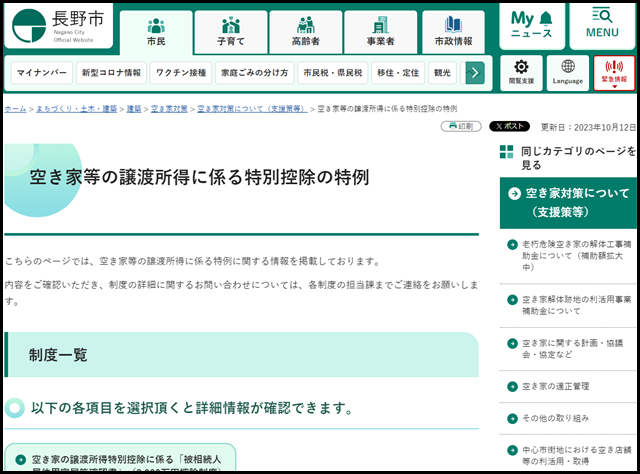This screenshot has width=640, height=474.
Task: Go to 空き家対策について(支援策等) breadcrumb
Action: (x=252, y=109)
